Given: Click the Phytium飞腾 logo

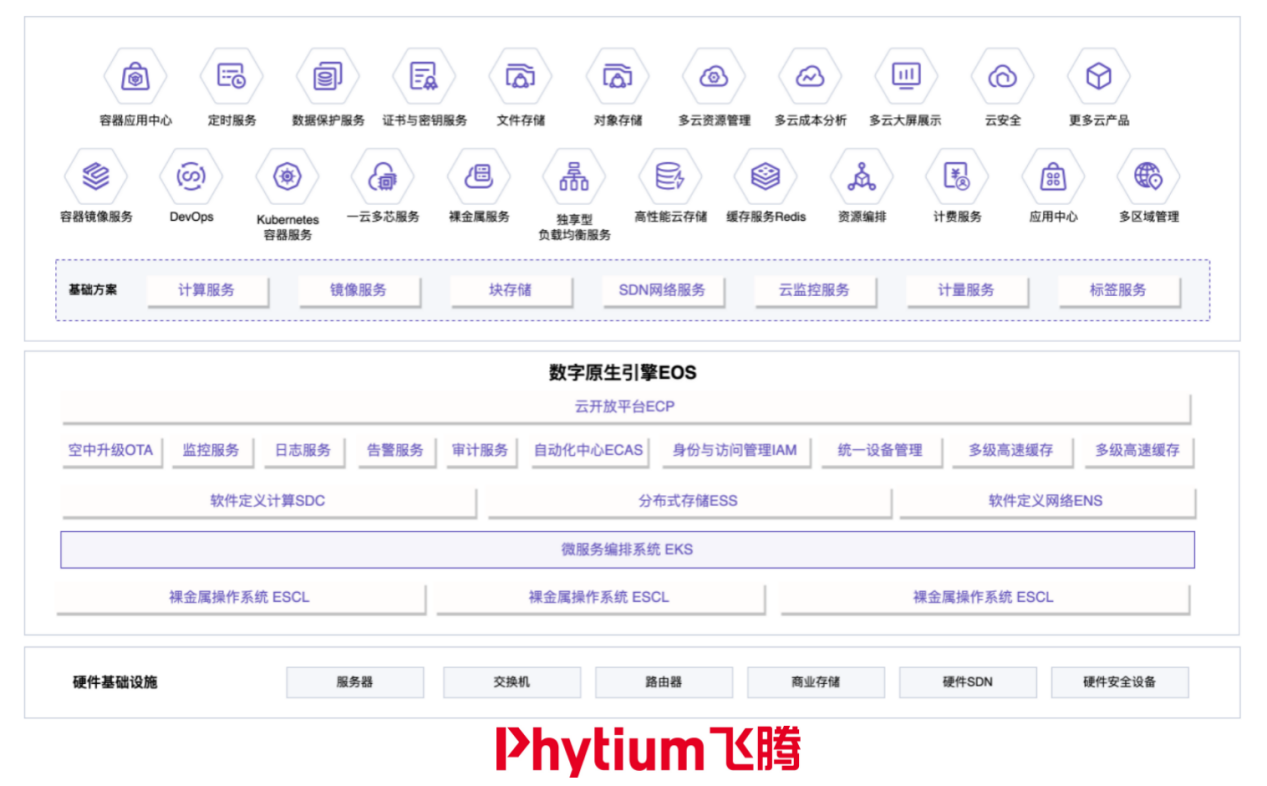Looking at the screenshot, I should tap(649, 751).
